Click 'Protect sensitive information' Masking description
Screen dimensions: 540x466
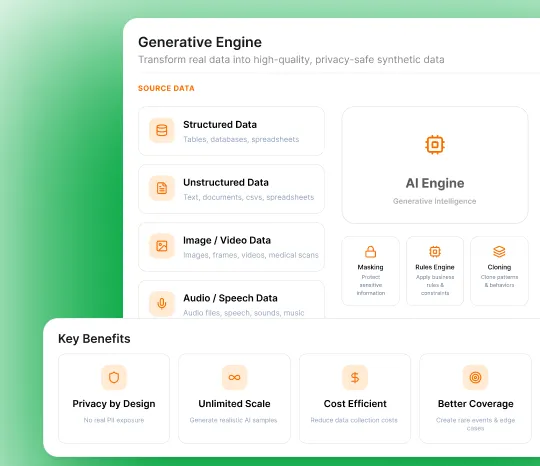click(371, 285)
